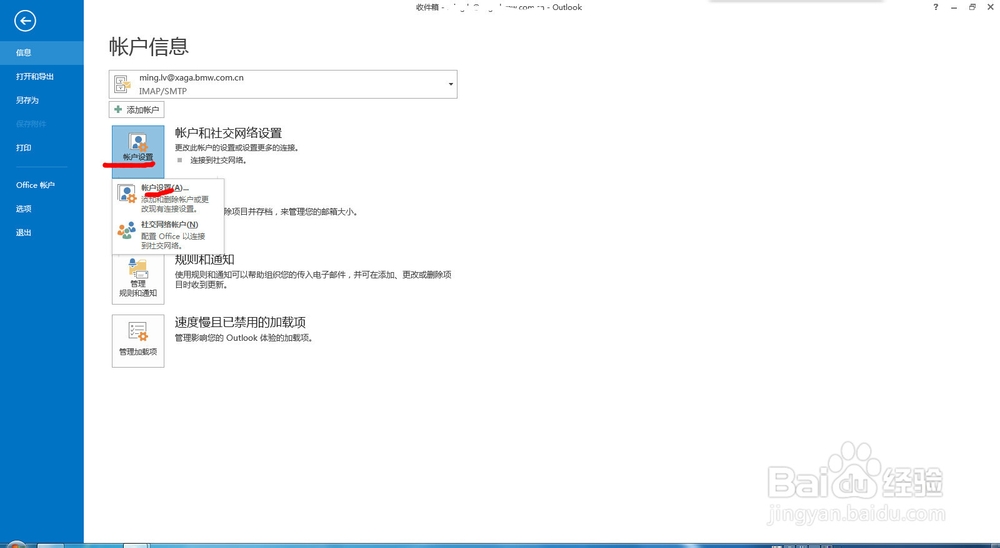Click the 帐户设置 large button
1000x548 pixels.
[138, 151]
